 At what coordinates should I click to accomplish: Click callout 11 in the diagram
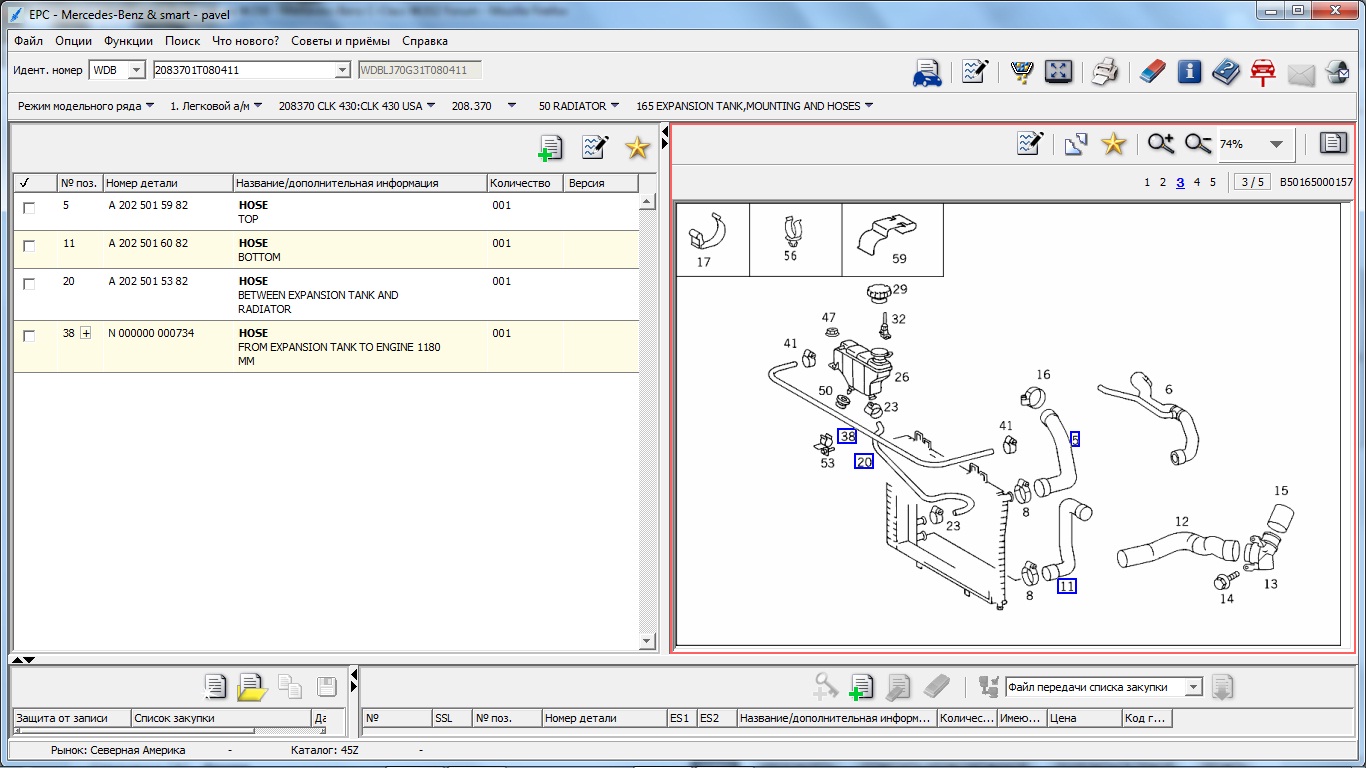(x=1067, y=586)
